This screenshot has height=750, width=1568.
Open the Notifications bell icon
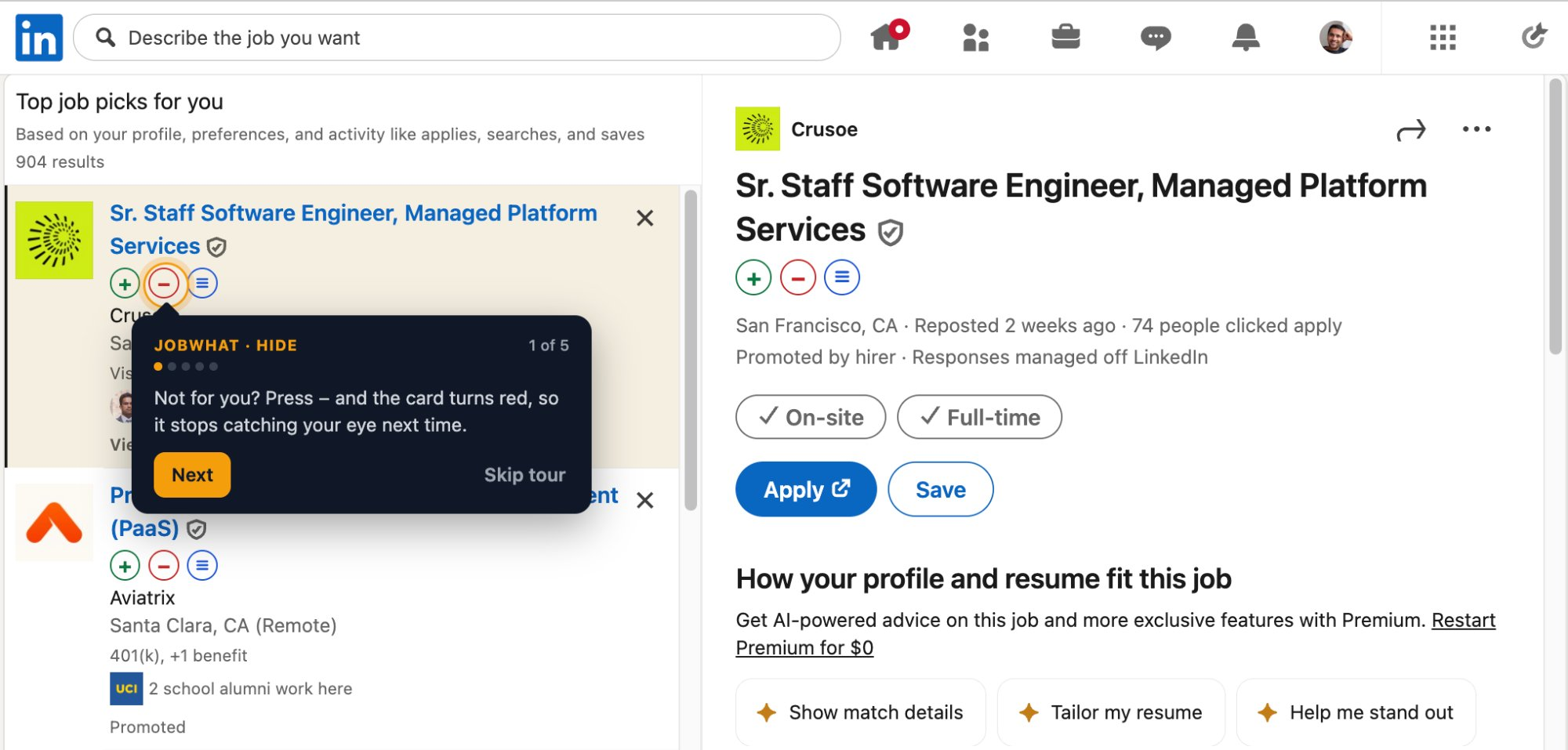tap(1246, 37)
